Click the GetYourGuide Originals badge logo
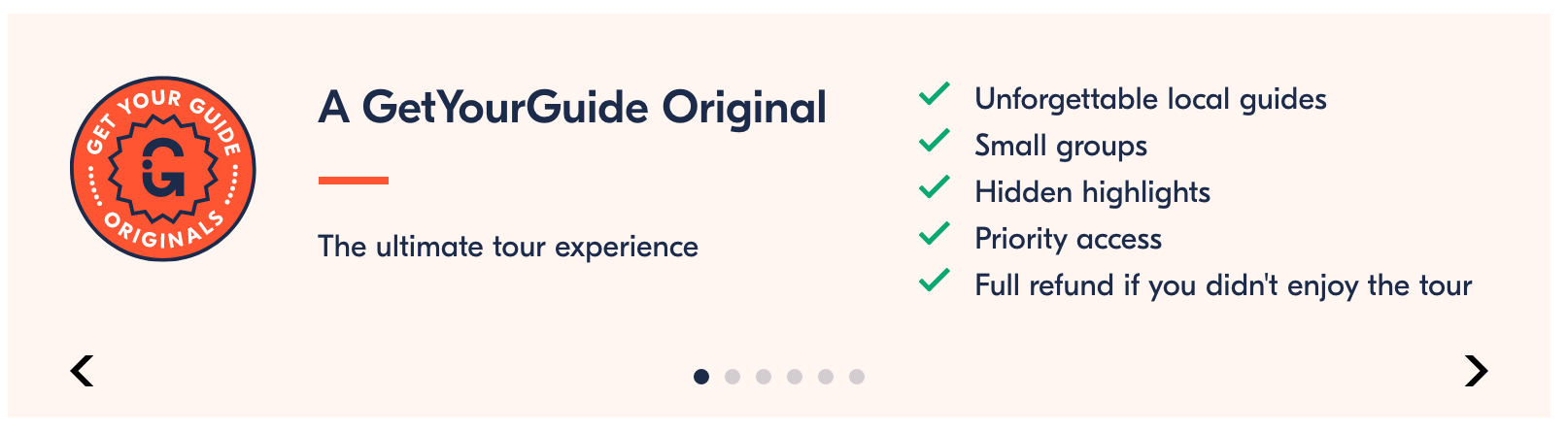 click(162, 169)
